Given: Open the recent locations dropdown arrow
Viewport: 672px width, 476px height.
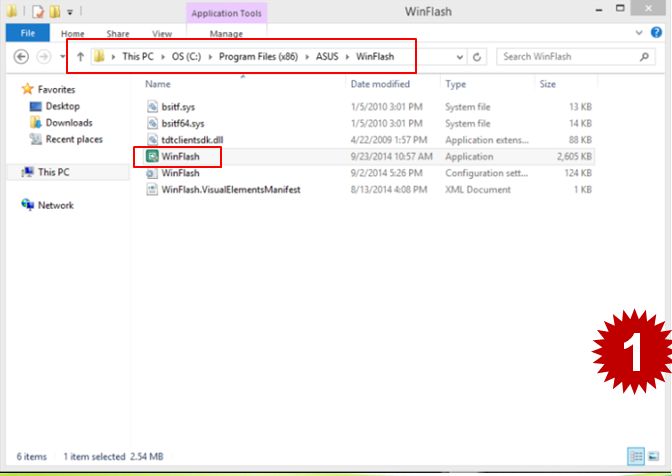Looking at the screenshot, I should click(63, 57).
